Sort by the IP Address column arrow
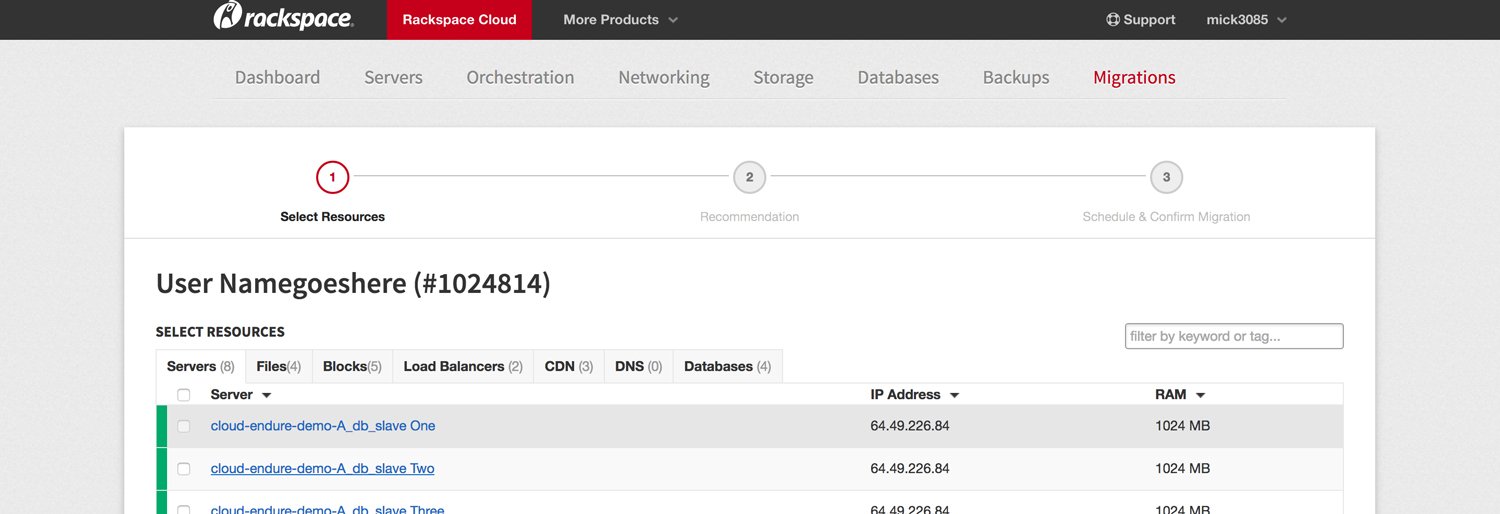 (x=954, y=396)
